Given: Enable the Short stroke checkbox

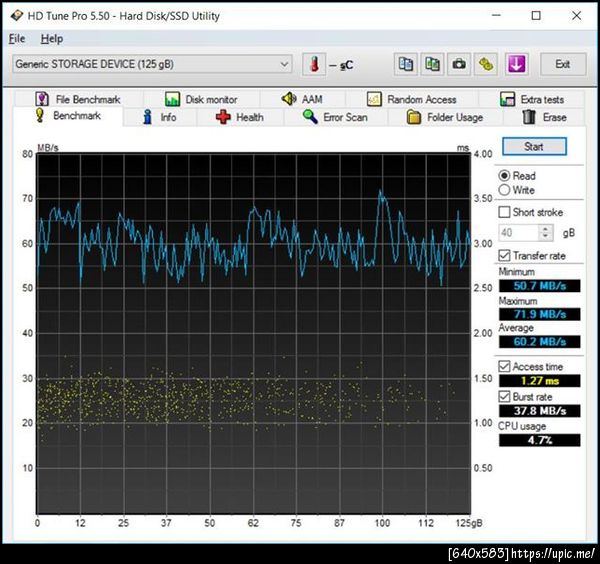Looking at the screenshot, I should click(x=504, y=212).
